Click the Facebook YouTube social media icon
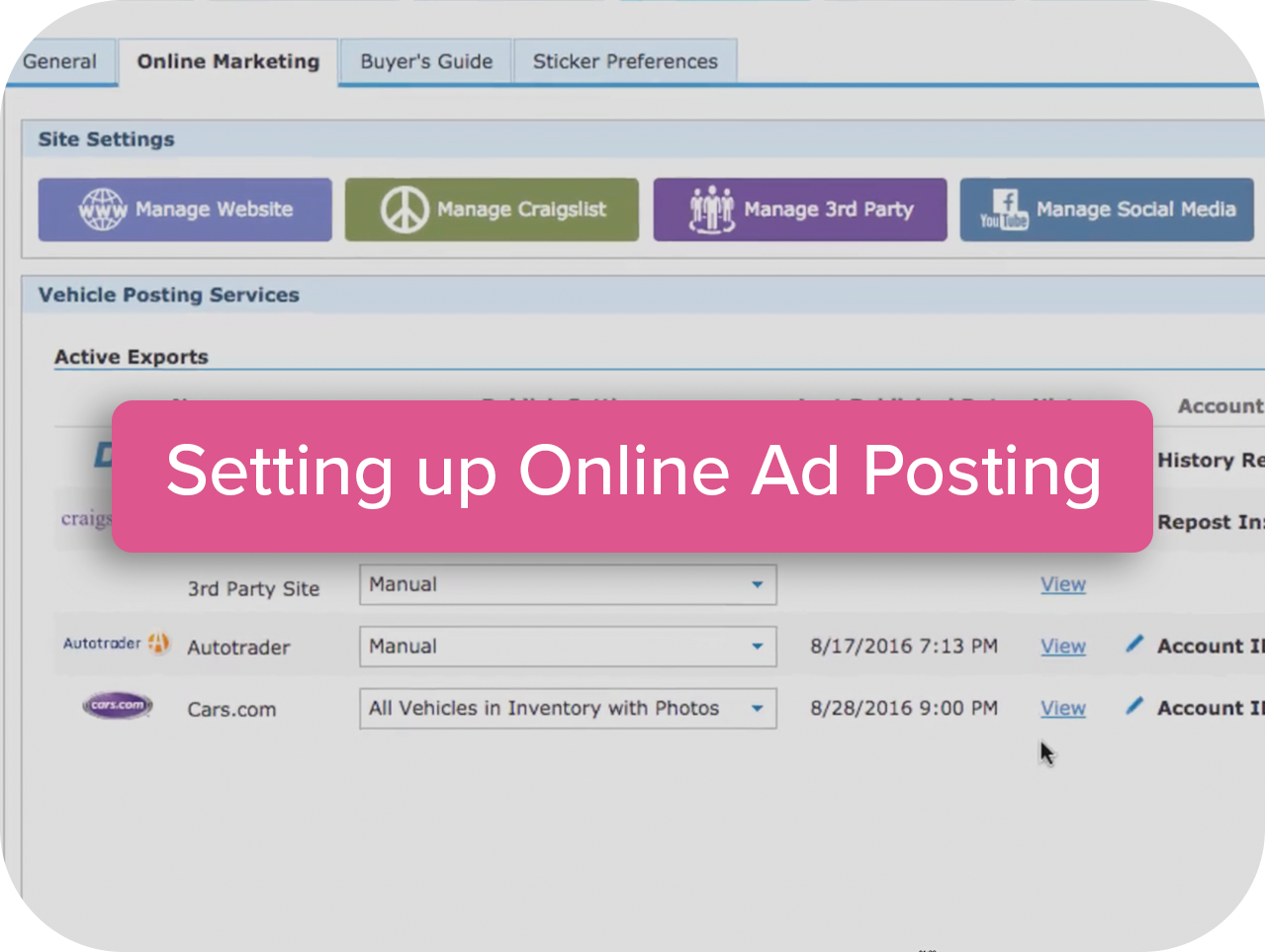The image size is (1265, 952). 1004,210
